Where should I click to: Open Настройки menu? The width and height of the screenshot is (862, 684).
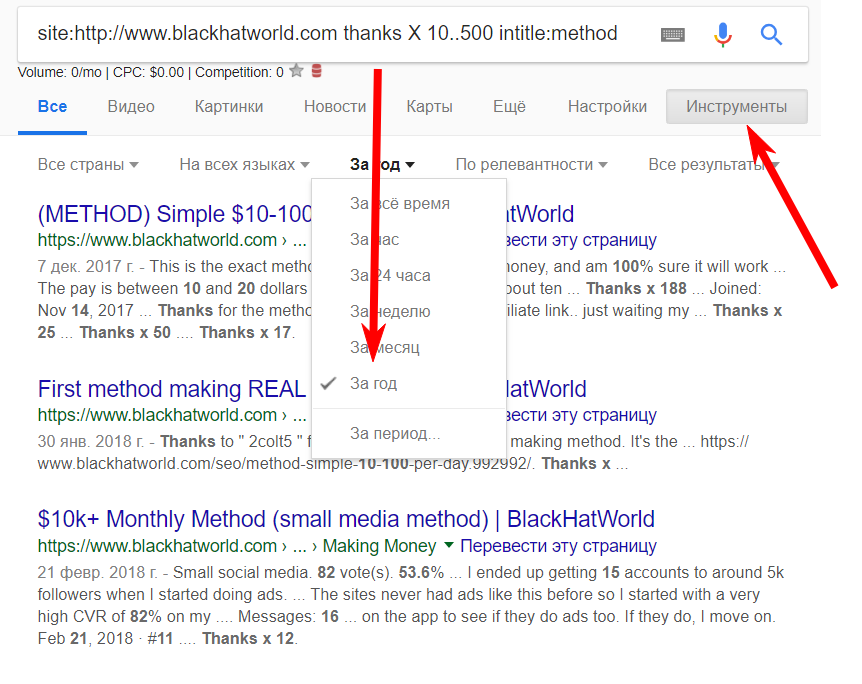(x=607, y=106)
